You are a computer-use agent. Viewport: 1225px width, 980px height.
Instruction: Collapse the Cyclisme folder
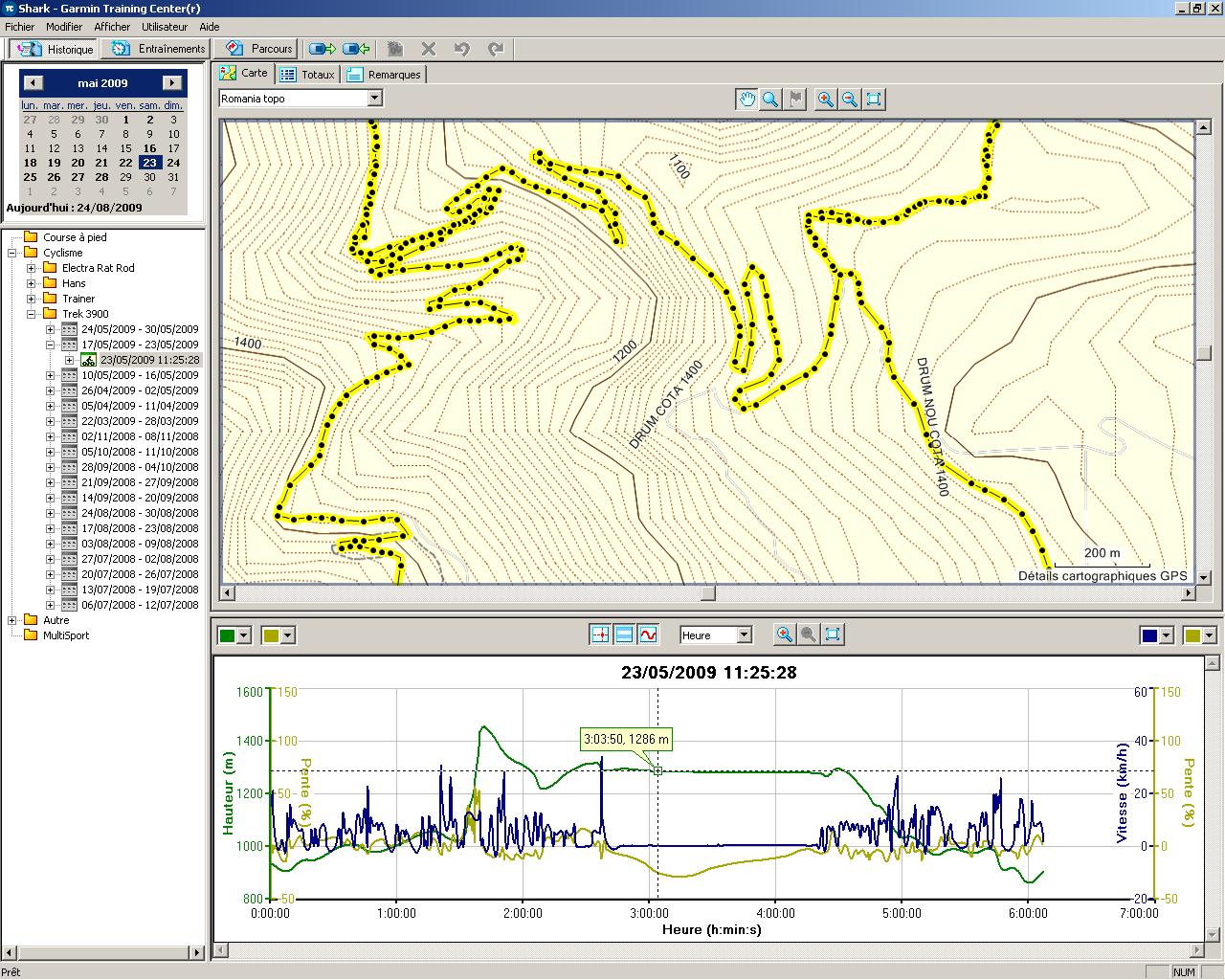tap(12, 253)
